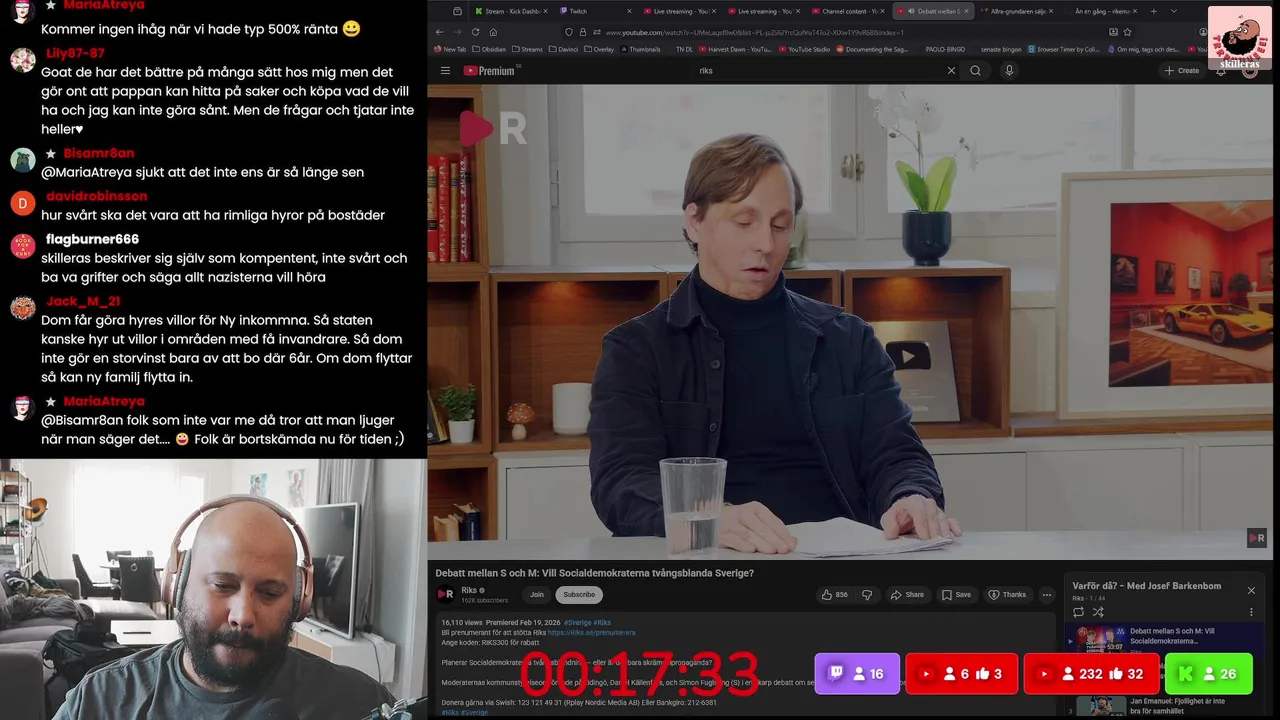Click the YouTube search magnifier button
The height and width of the screenshot is (720, 1280).
point(975,71)
